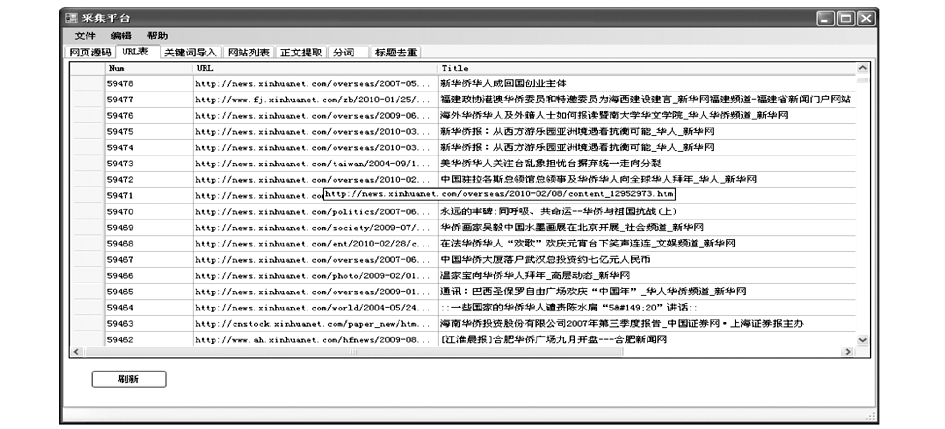Select Num cell 59465

click(149, 292)
